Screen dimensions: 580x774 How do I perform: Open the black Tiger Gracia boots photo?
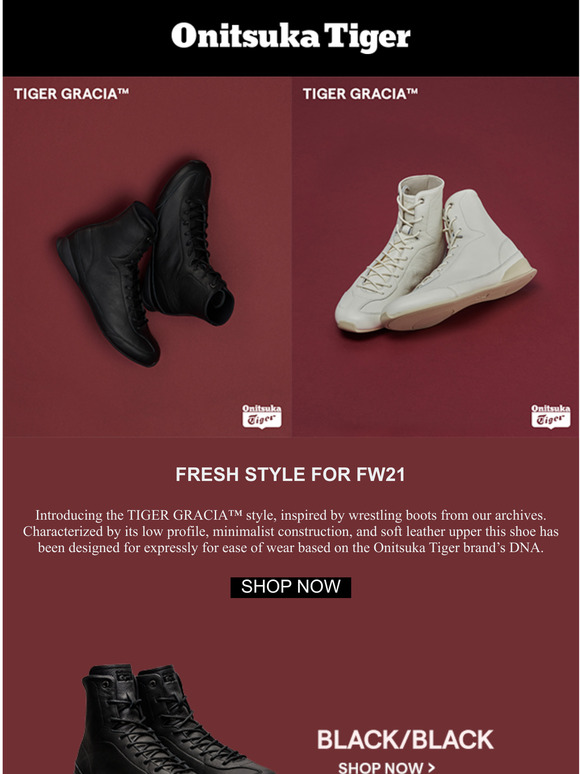click(147, 257)
